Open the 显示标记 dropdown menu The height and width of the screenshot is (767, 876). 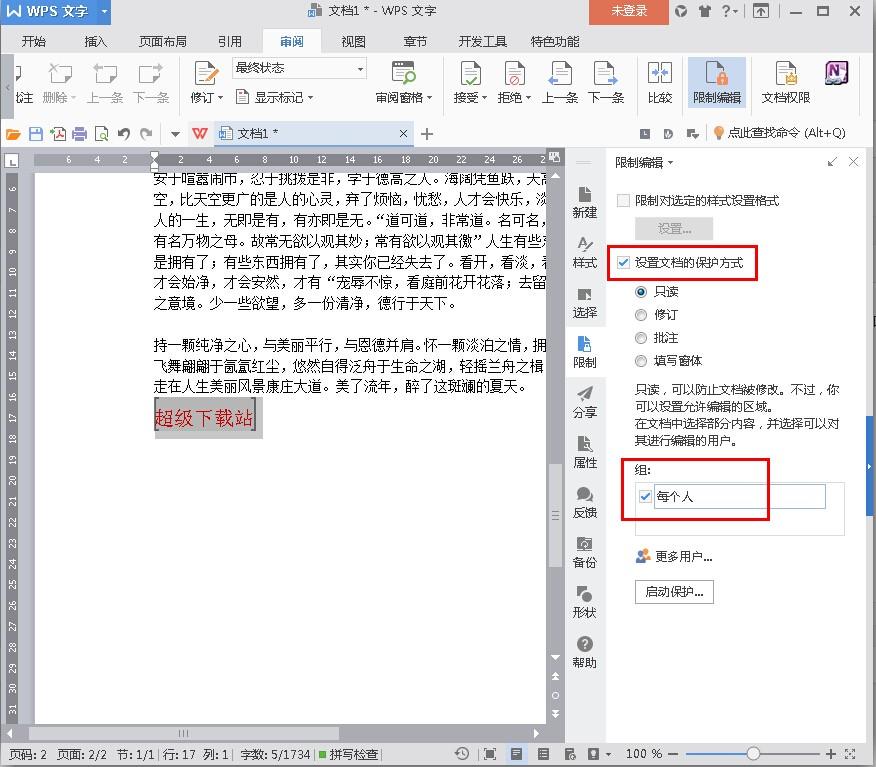(276, 98)
